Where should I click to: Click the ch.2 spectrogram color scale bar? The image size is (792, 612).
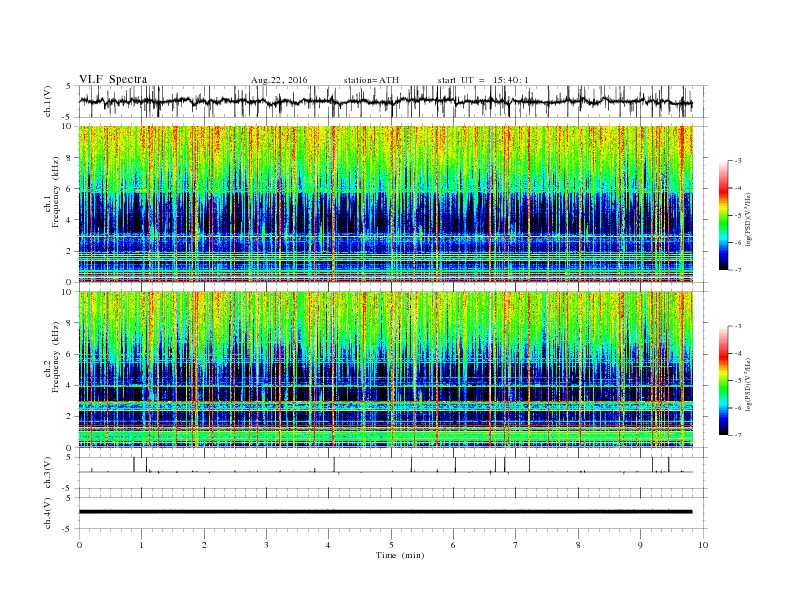tap(723, 380)
